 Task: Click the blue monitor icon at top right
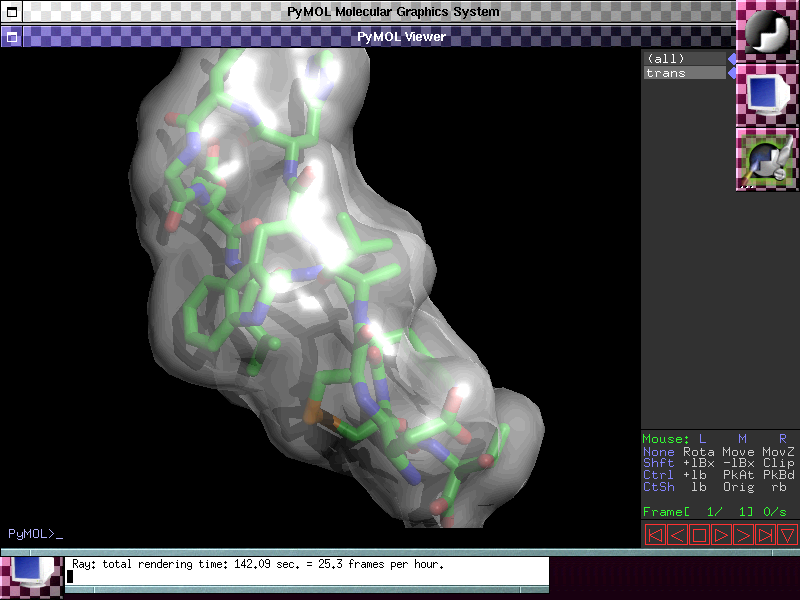tap(767, 95)
